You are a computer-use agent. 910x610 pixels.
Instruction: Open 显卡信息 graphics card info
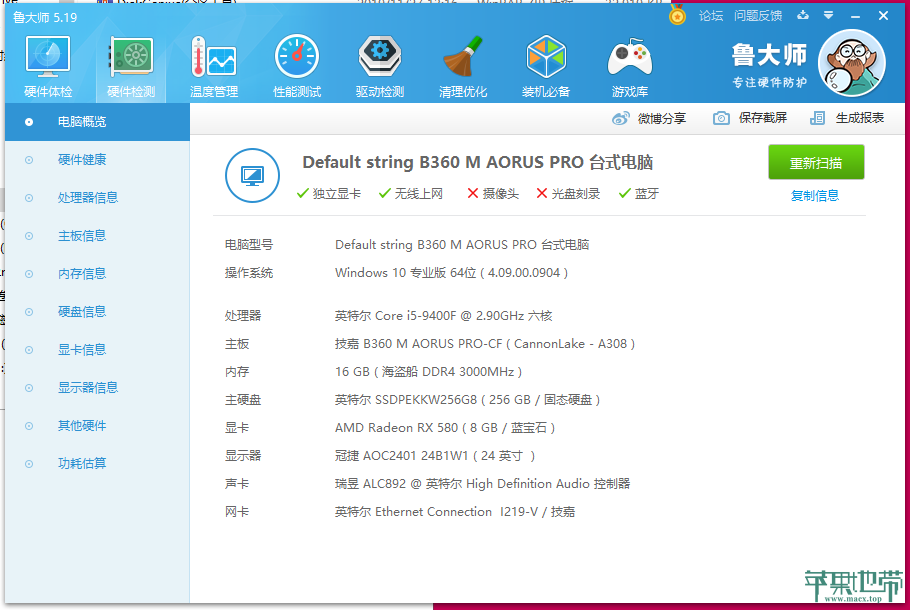pos(98,349)
